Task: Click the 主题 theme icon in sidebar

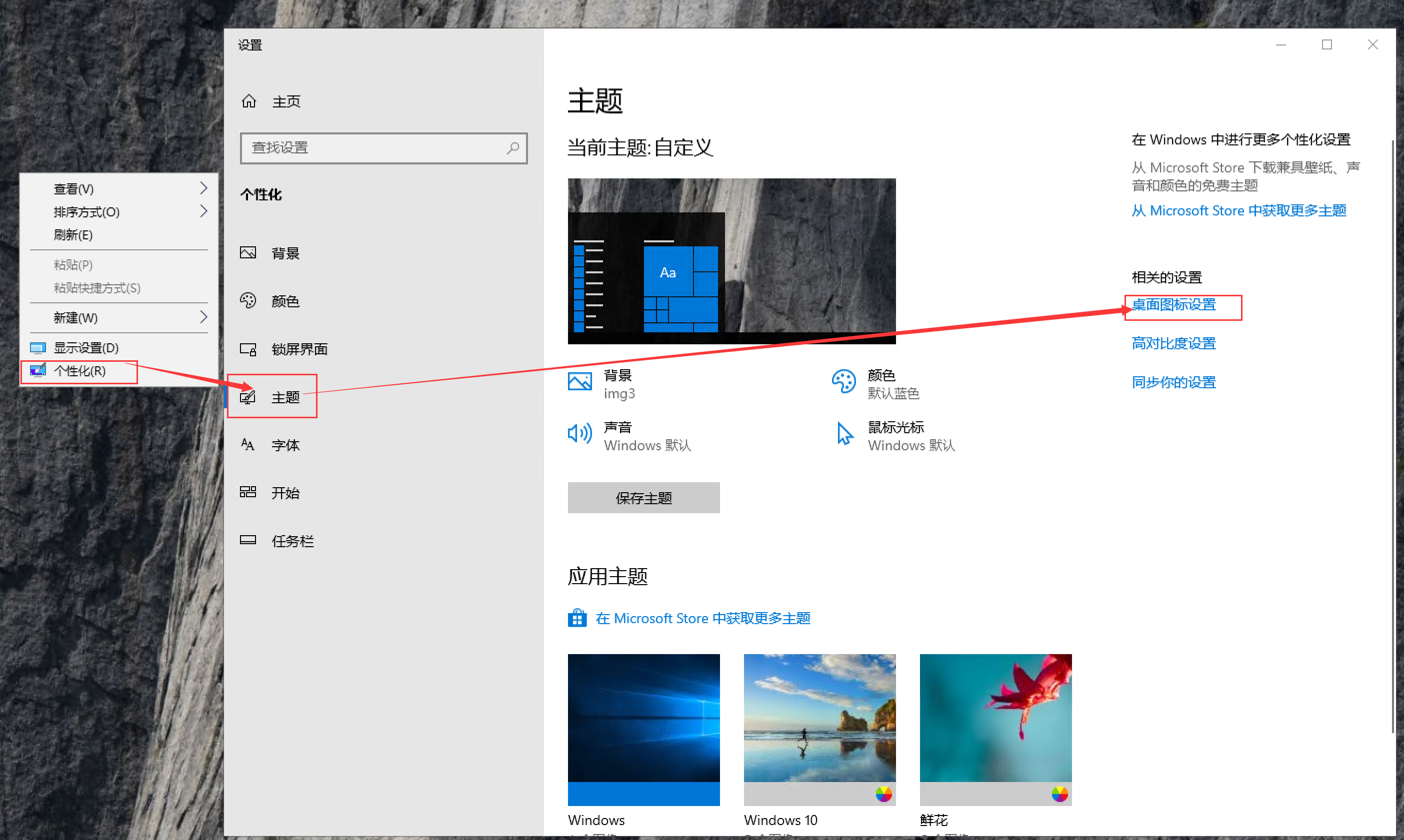Action: [x=247, y=397]
